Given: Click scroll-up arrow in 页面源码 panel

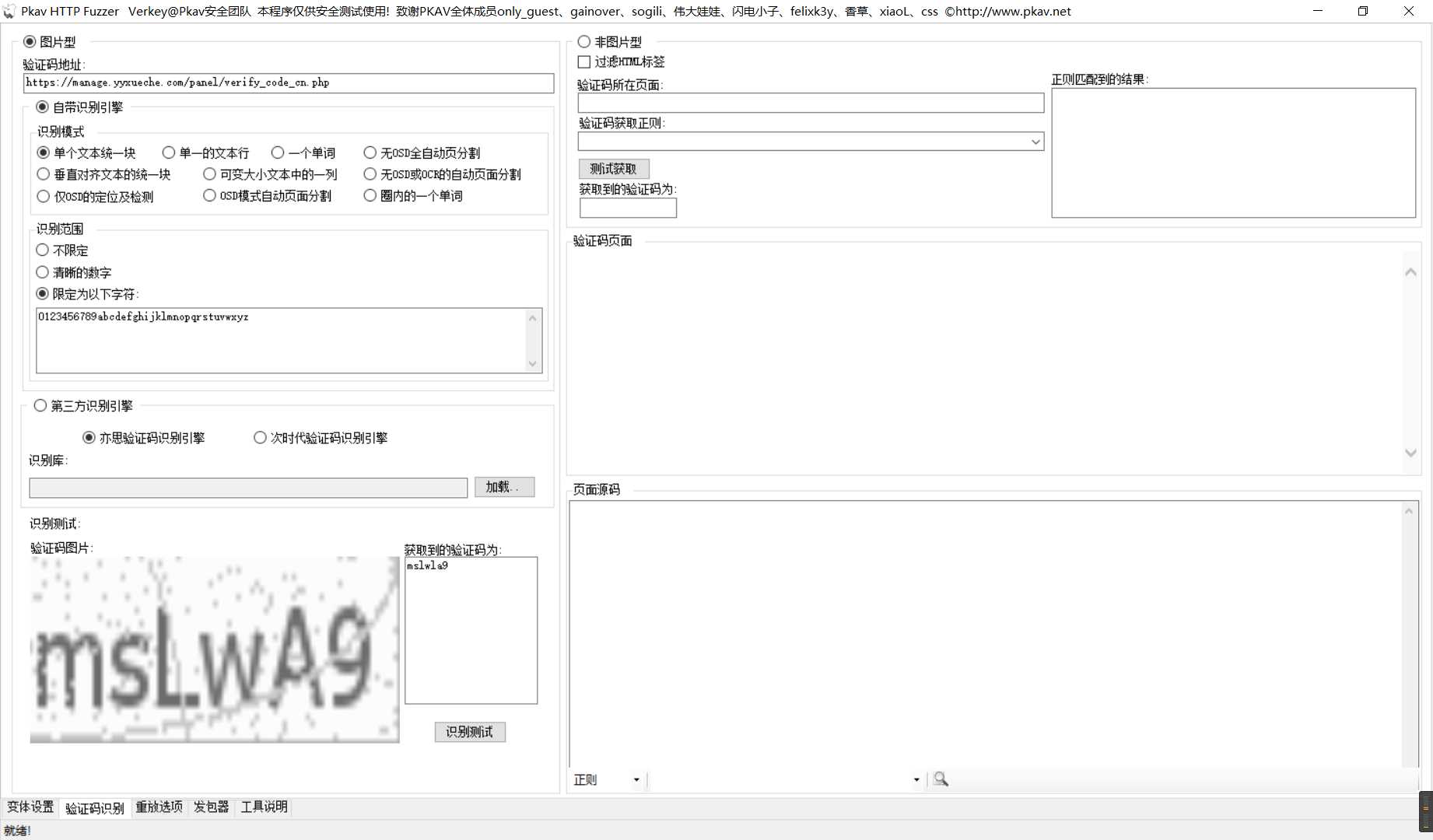Looking at the screenshot, I should [1409, 511].
